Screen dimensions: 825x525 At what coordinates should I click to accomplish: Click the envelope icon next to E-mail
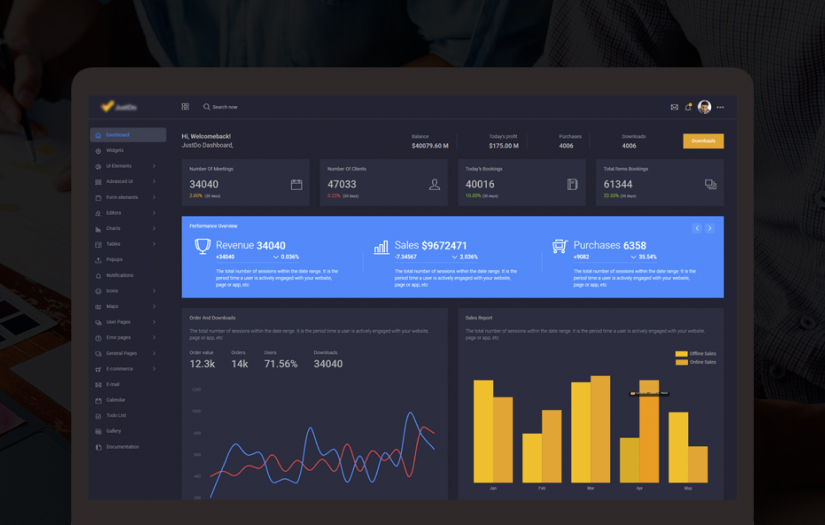pyautogui.click(x=98, y=385)
